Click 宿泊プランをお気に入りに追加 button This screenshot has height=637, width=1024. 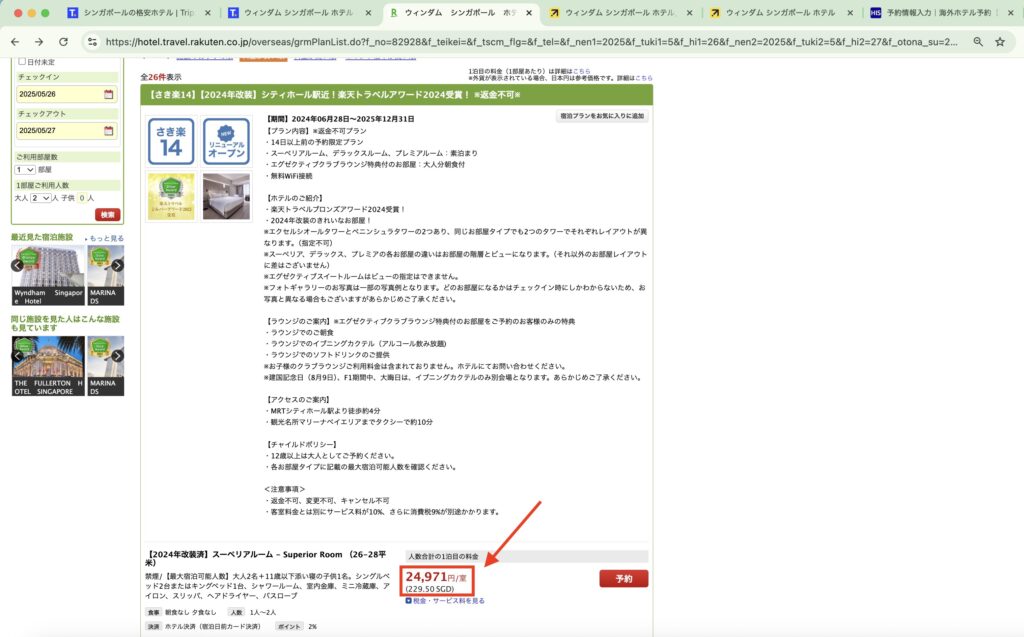point(601,116)
